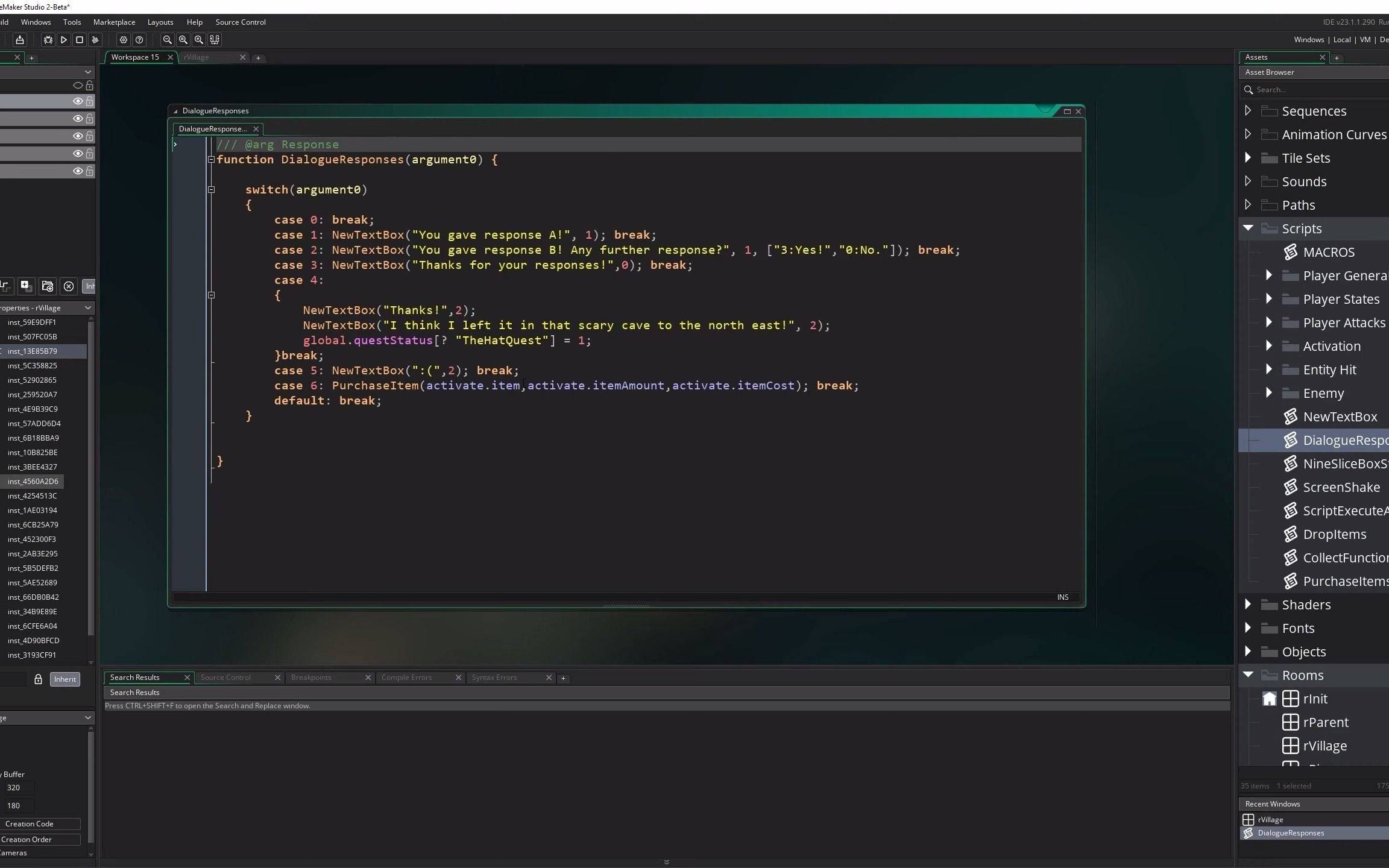
Task: Collapse the Scripts folder
Action: 1248,228
